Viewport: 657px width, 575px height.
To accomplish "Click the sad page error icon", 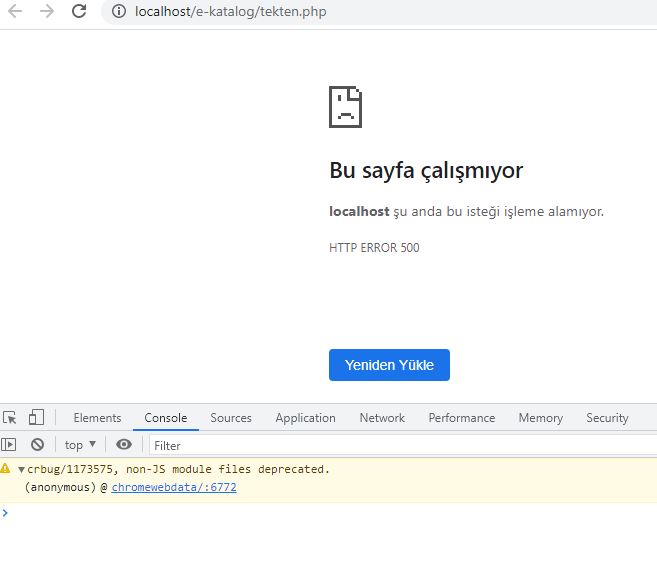I will pyautogui.click(x=345, y=106).
